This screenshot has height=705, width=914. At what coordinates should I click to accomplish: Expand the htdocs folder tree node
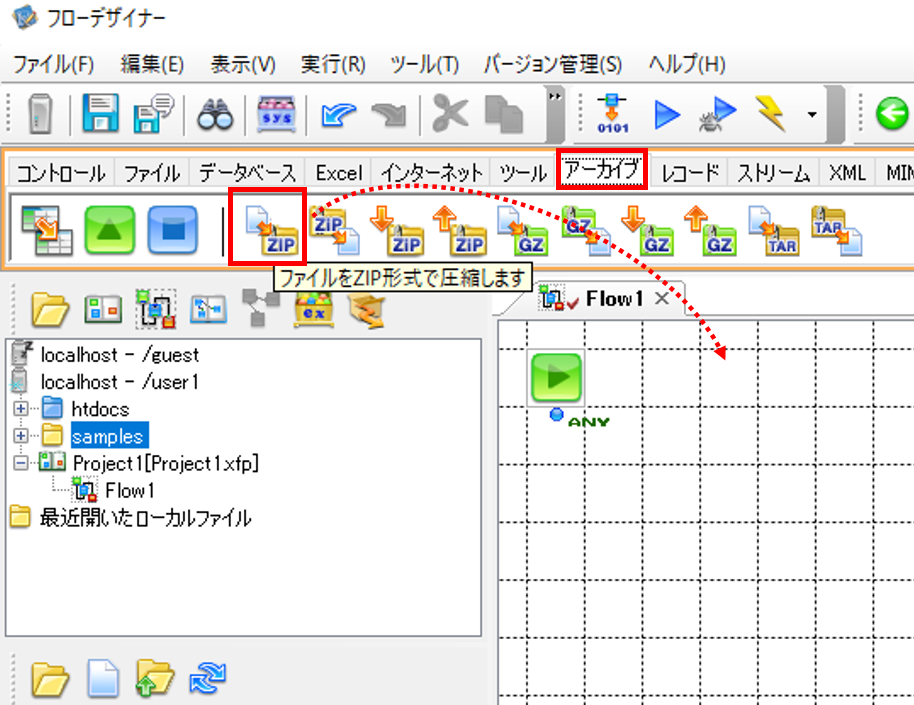tap(20, 409)
